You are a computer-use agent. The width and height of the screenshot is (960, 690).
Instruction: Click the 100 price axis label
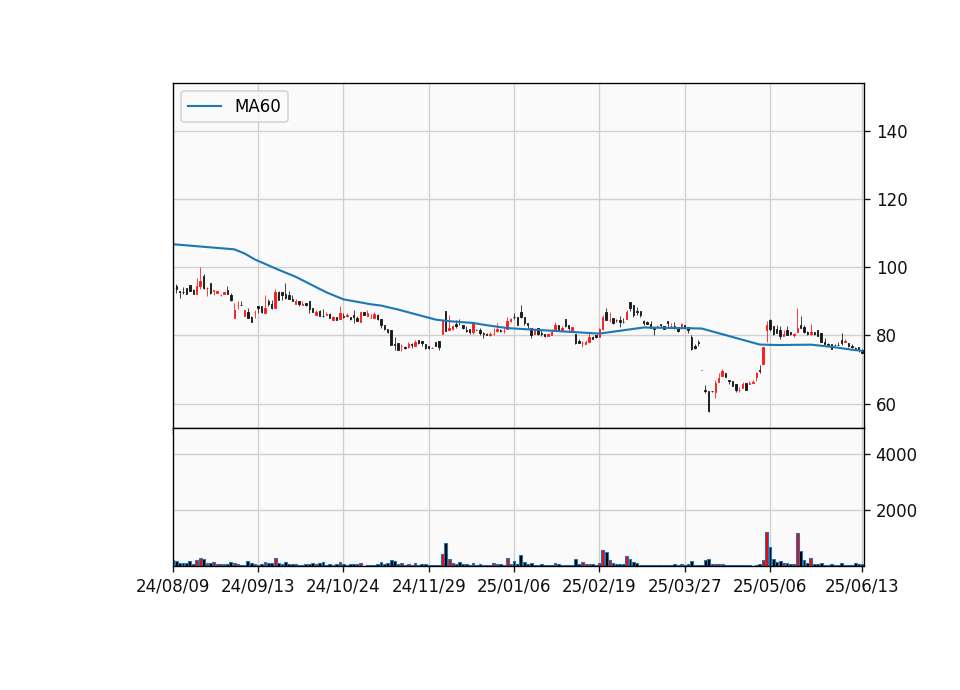892,268
